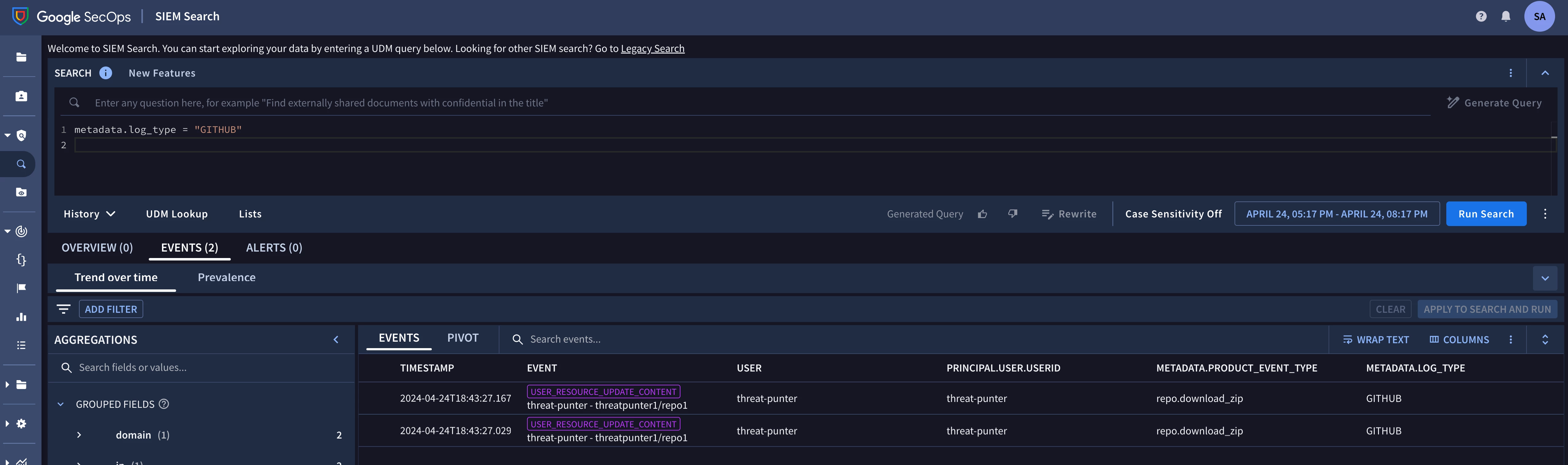Image resolution: width=1568 pixels, height=465 pixels.
Task: Open the History dropdown
Action: [x=89, y=214]
